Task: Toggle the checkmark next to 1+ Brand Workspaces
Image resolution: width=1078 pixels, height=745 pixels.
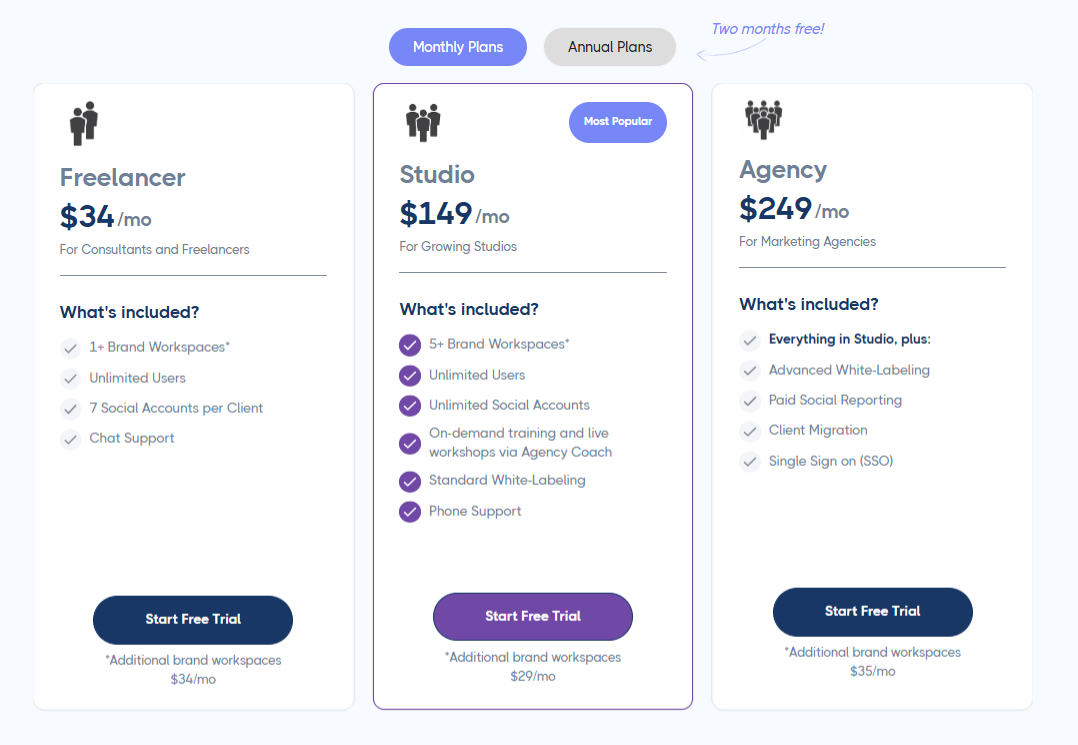Action: 70,348
